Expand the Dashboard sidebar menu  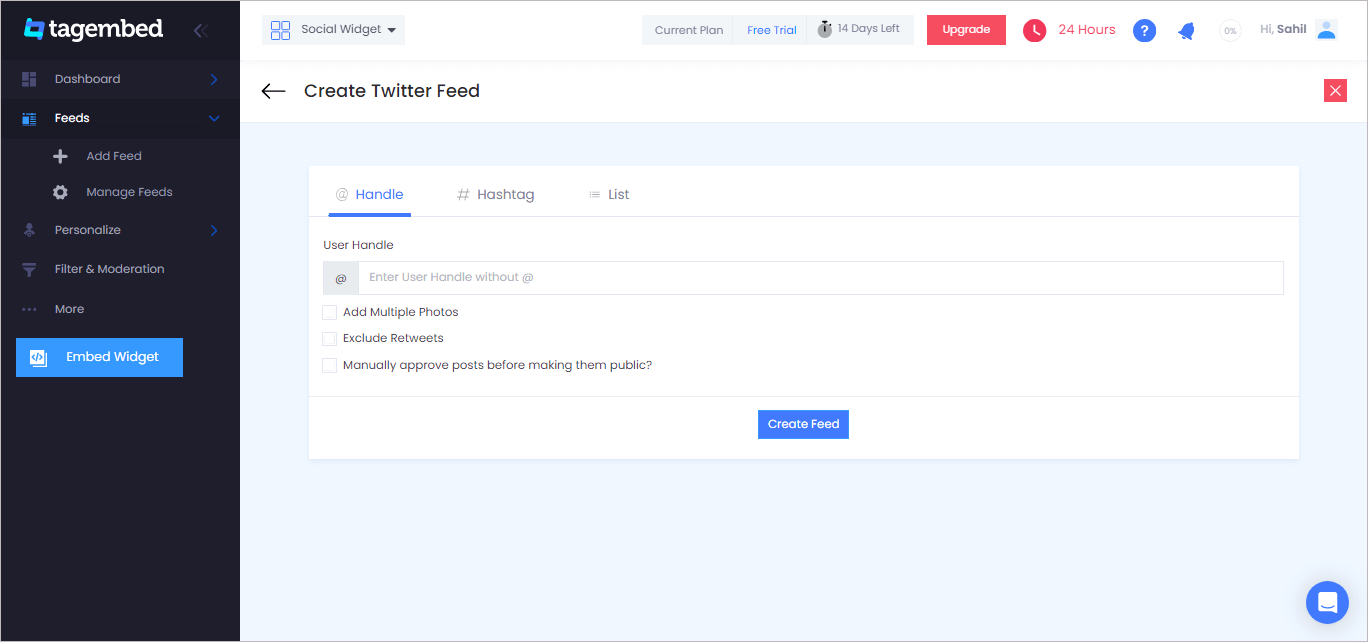(x=120, y=79)
